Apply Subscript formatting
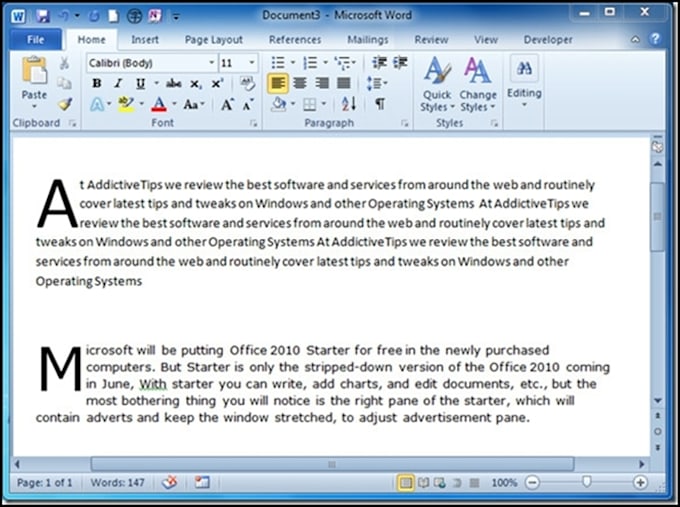This screenshot has height=507, width=680. tap(196, 84)
